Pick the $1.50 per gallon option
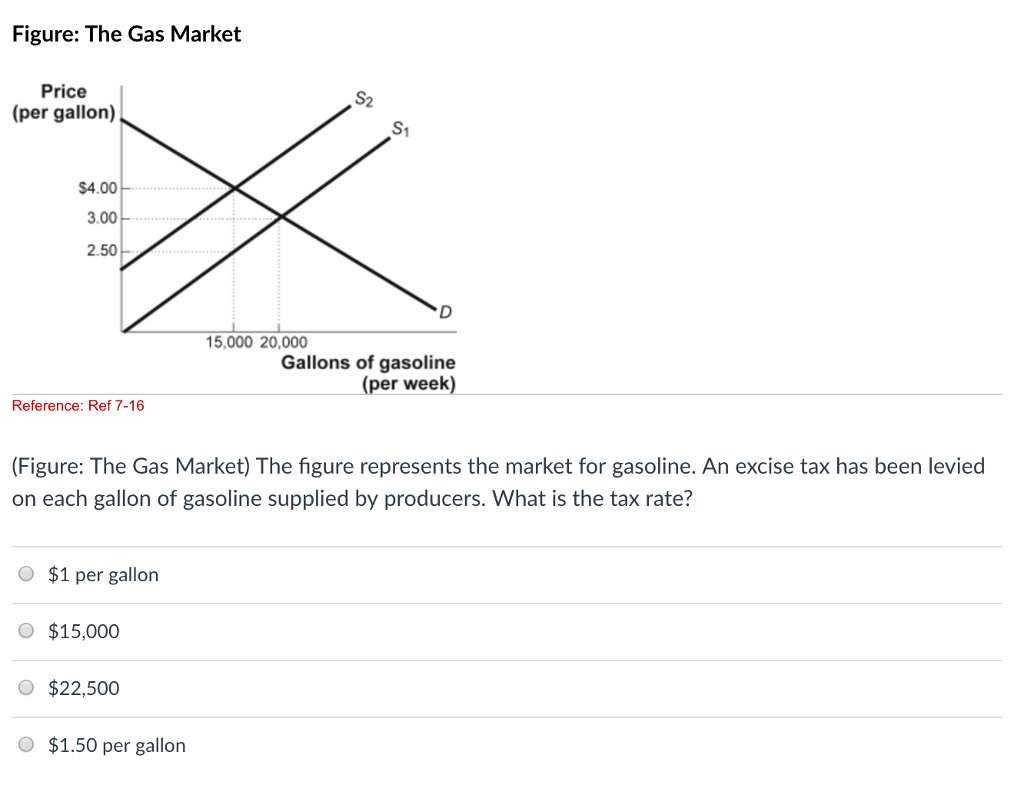Screen dimensions: 1024x795 pyautogui.click(x=25, y=744)
